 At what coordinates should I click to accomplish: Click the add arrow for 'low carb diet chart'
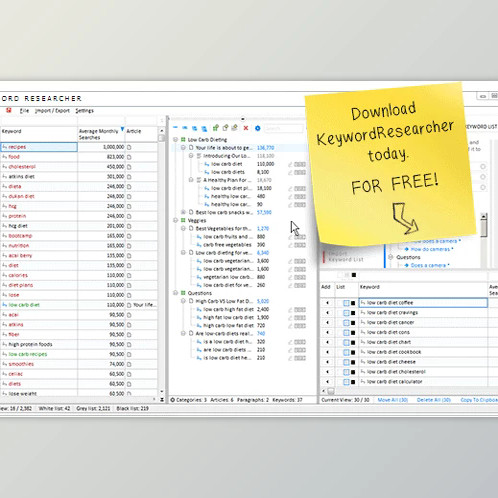(327, 342)
